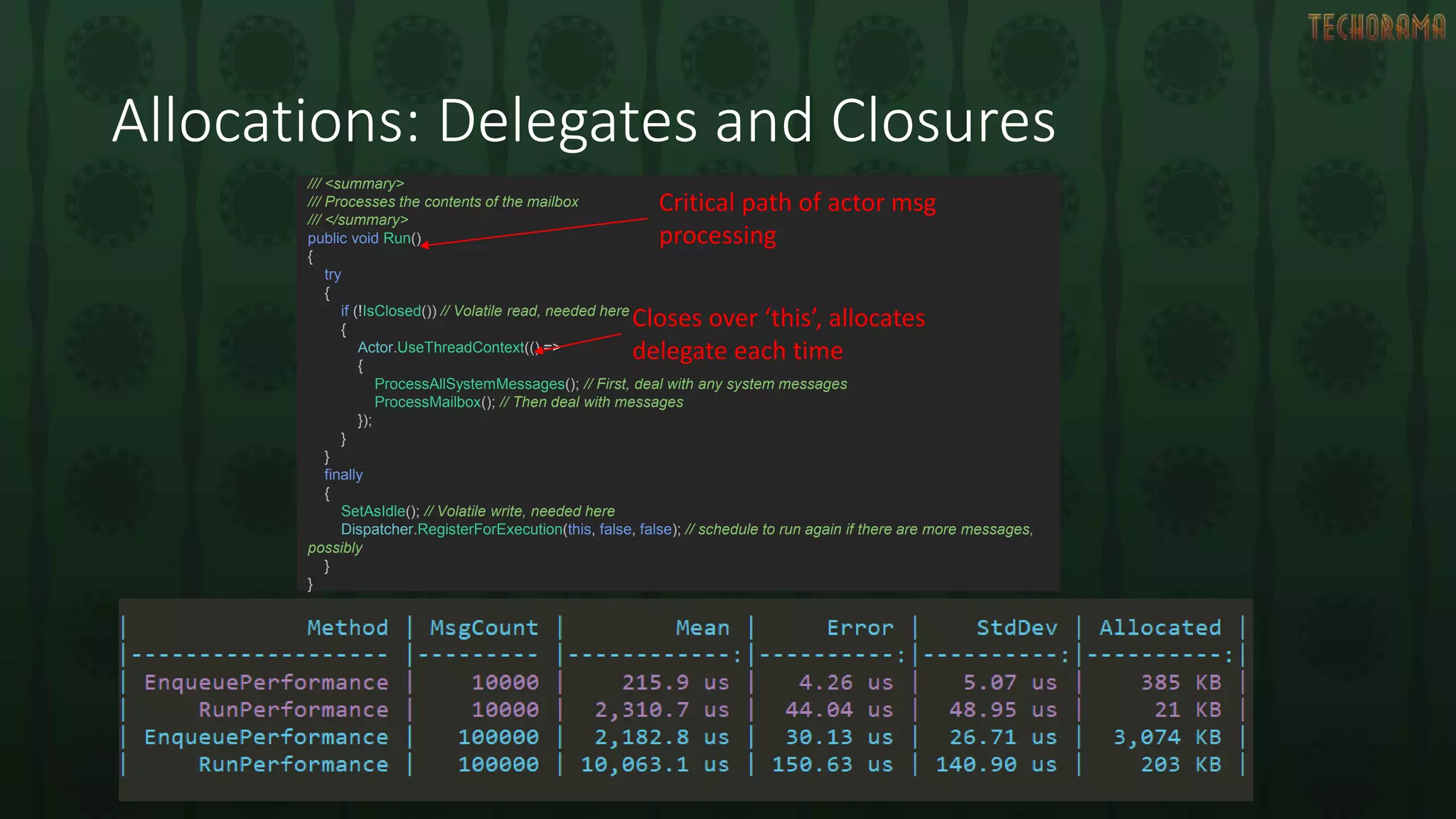Click the 'Closes over 'this', allocates' annotation text
Viewport: 1456px width, 819px height.
(778, 318)
